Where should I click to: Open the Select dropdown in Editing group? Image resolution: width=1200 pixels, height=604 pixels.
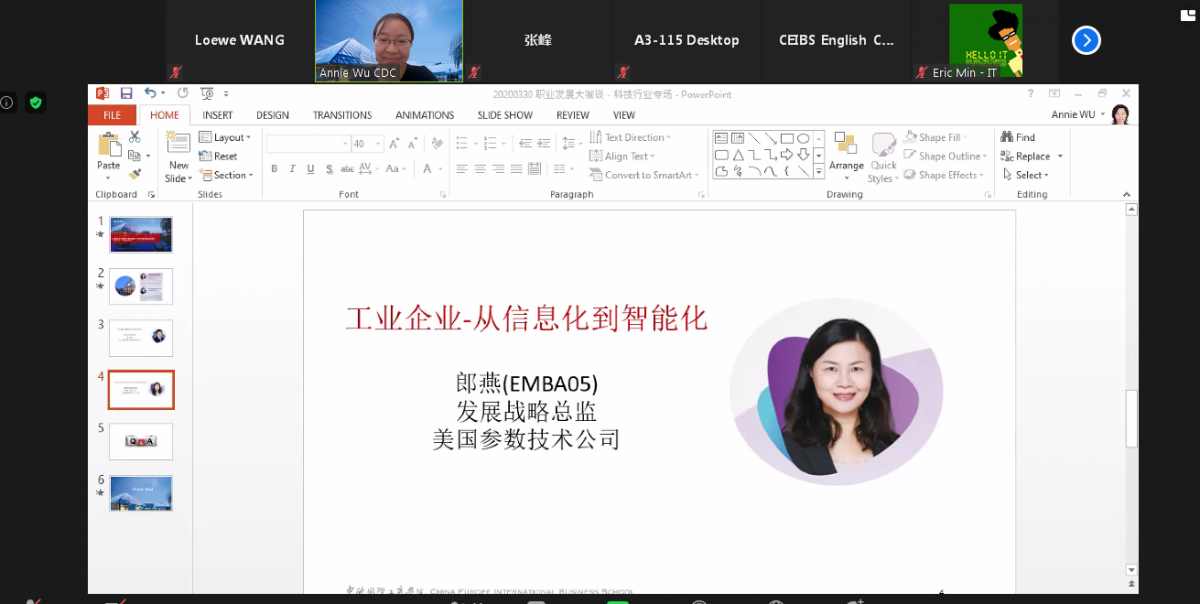coord(1026,175)
